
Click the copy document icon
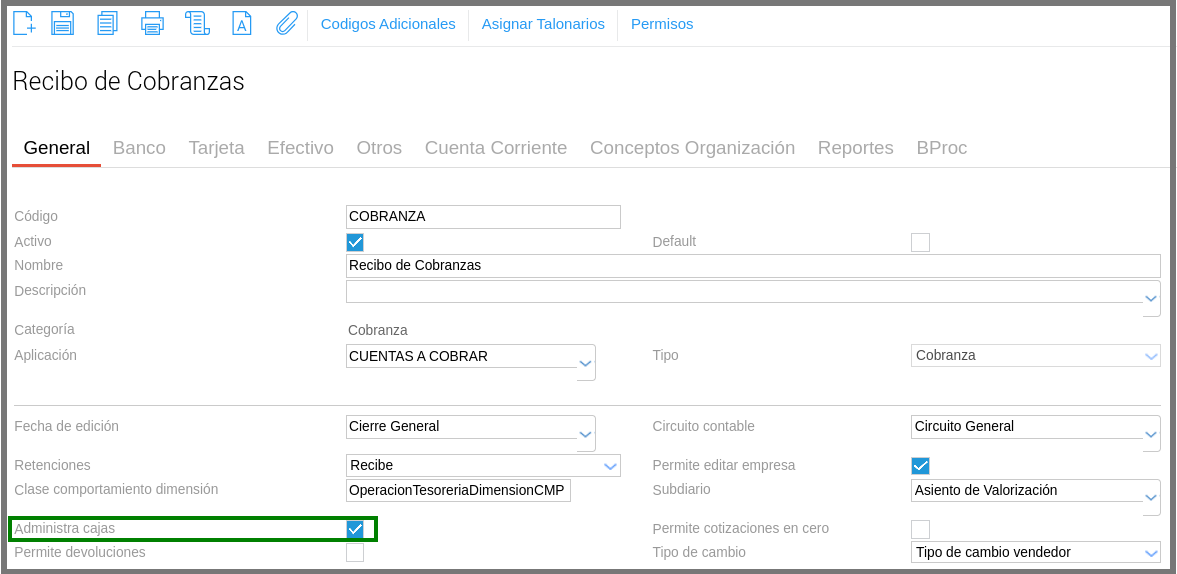pos(107,23)
